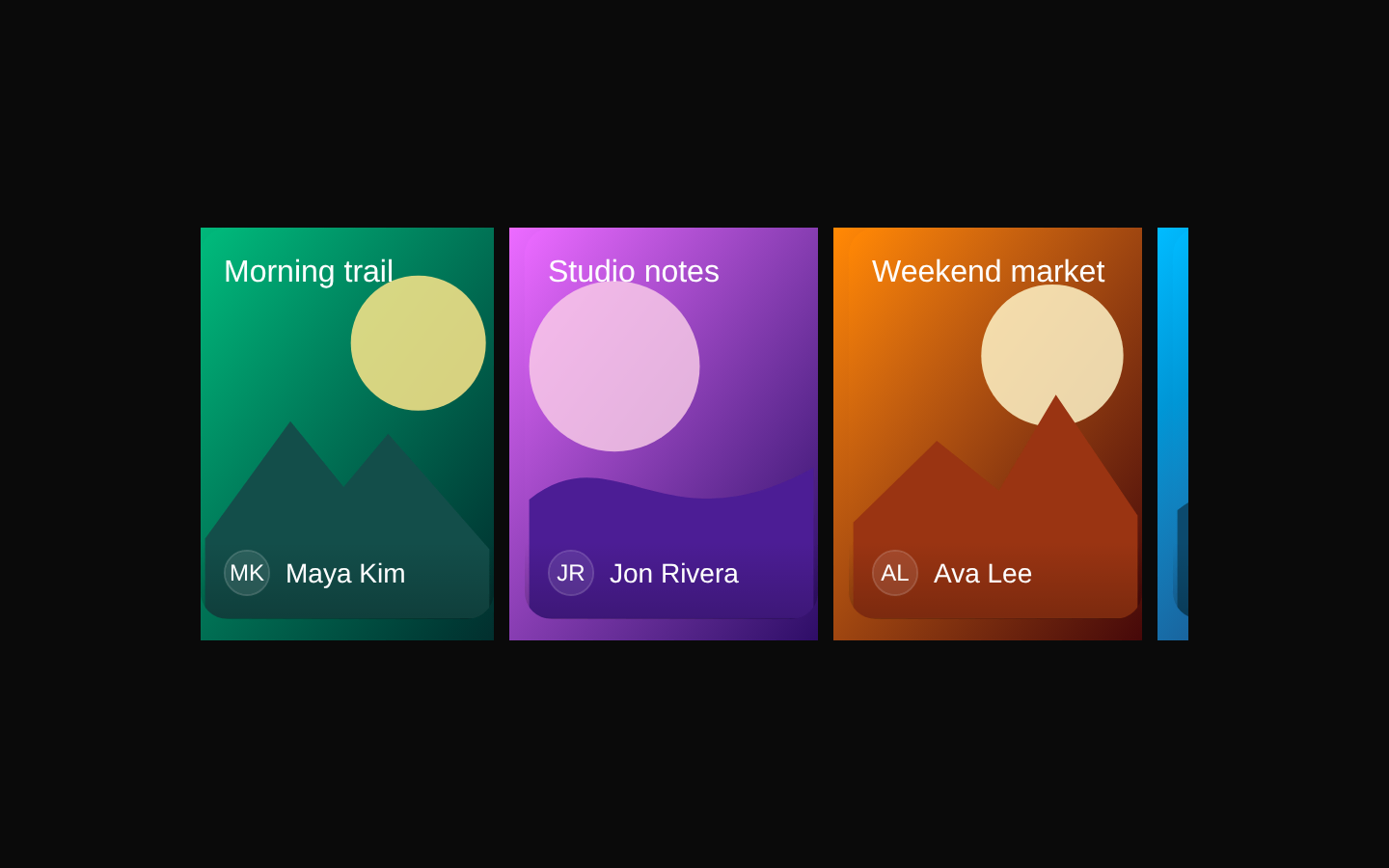
Task: Open the Morning trail card title
Action: [x=309, y=271]
